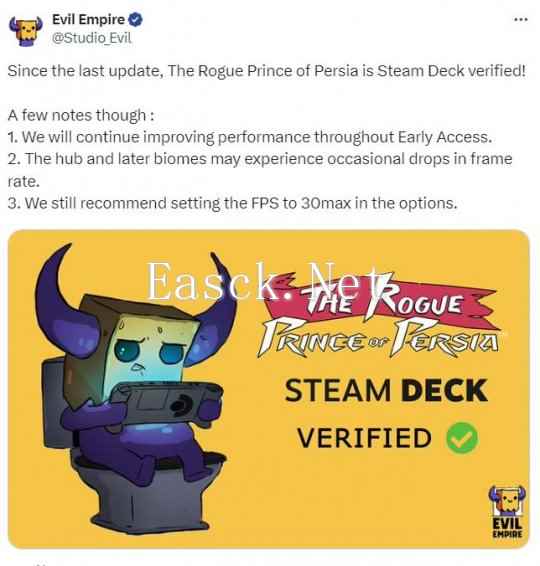Screen dimensions: 540x566
Task: Visit the @Studio_Evil handle link
Action: coord(92,38)
